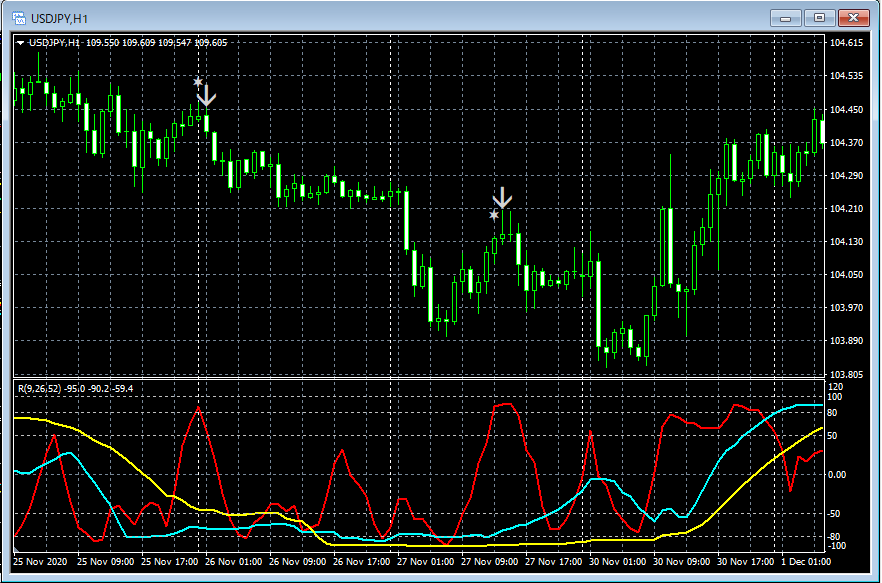Select the down arrow signal near 27 Nov 09:00
882x583 pixels.
[x=502, y=198]
